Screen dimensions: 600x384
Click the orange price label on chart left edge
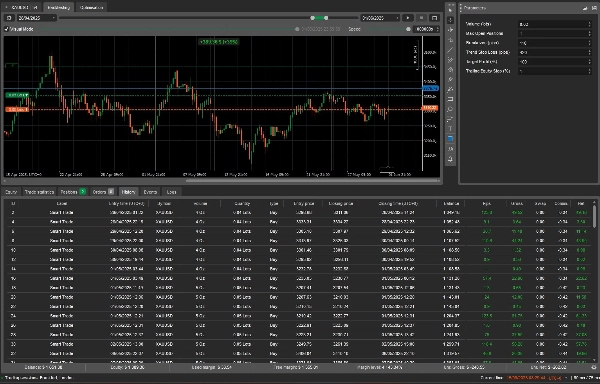click(17, 110)
